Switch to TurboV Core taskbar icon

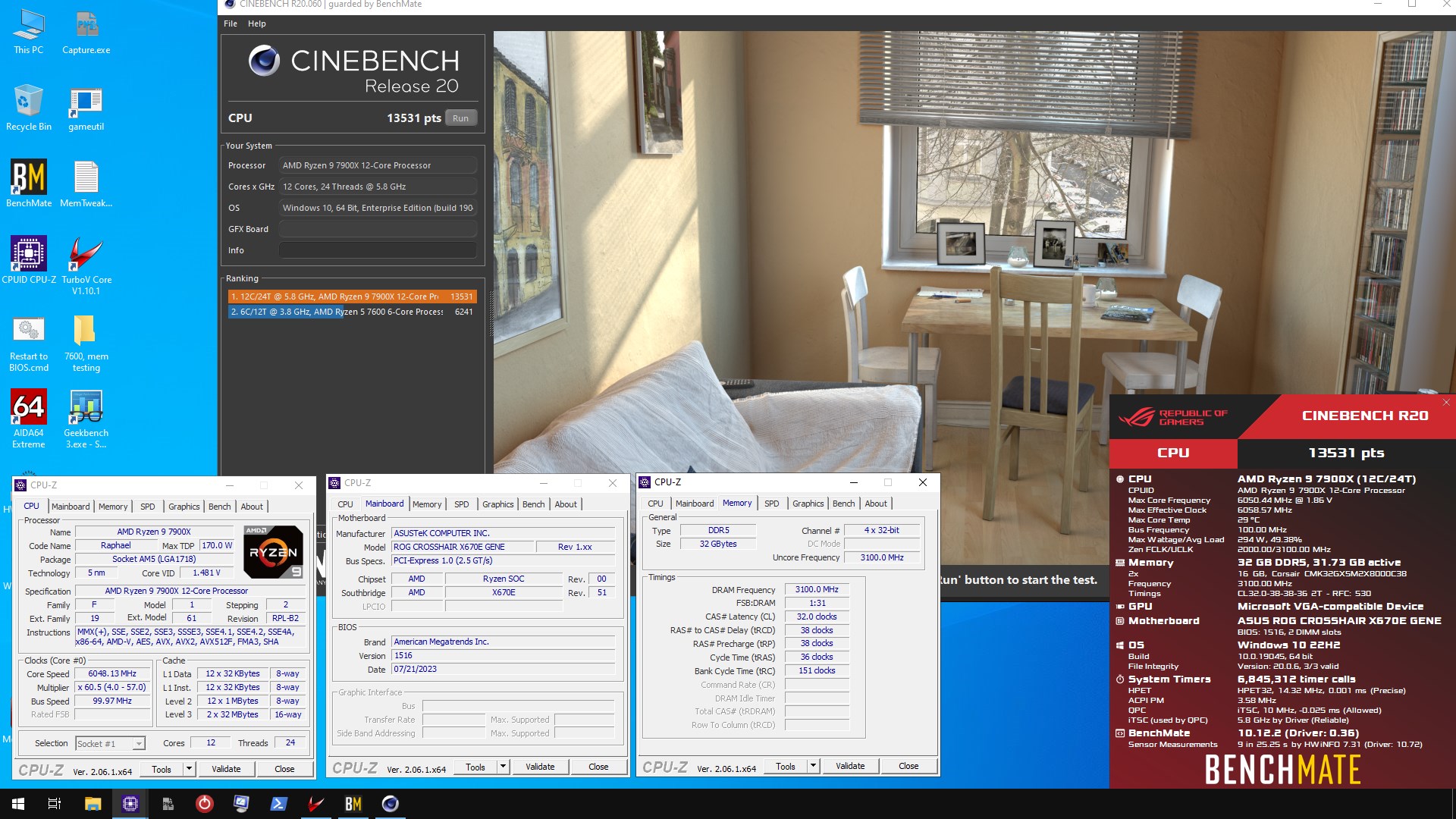click(316, 804)
